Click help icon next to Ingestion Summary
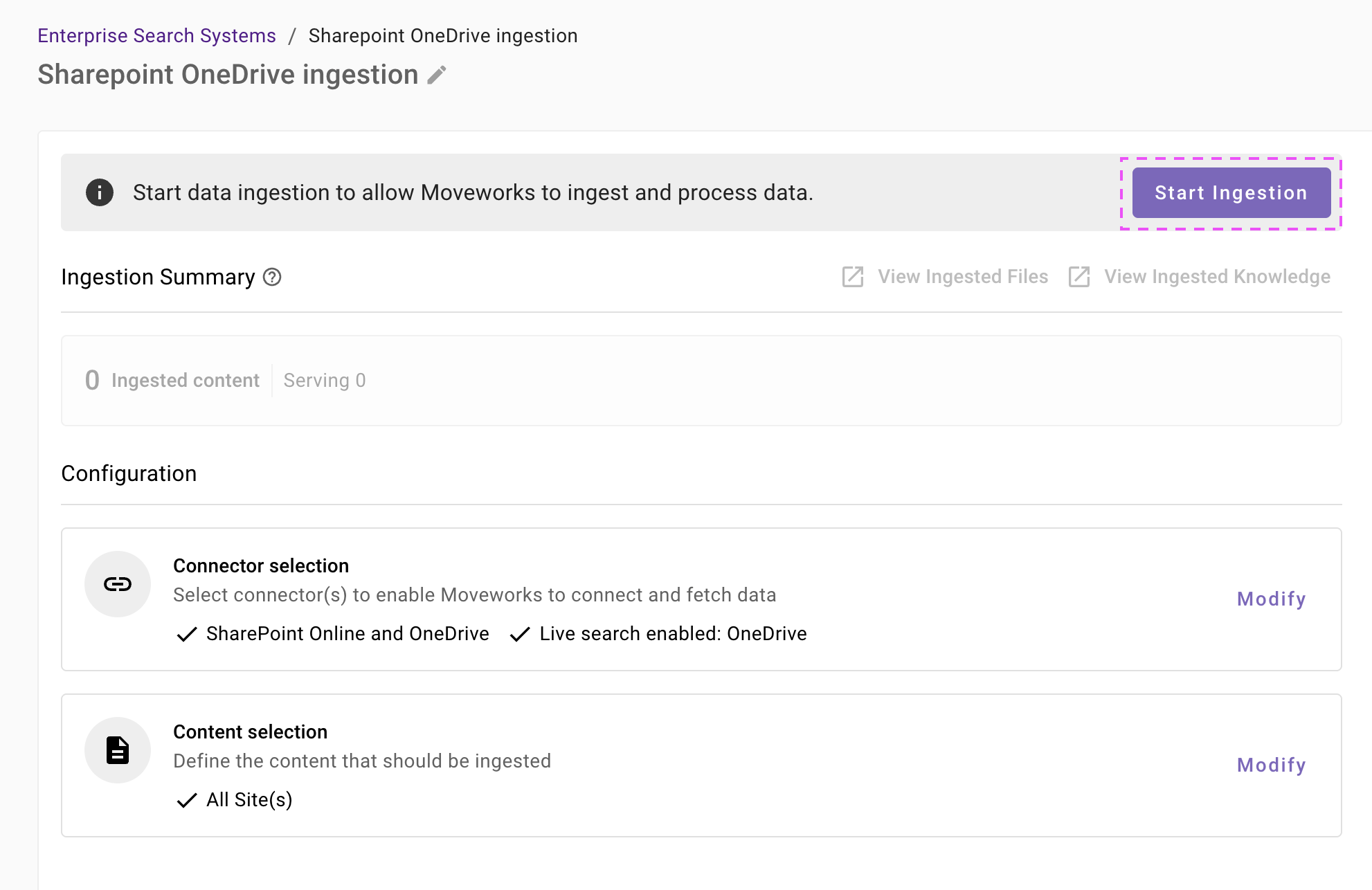The image size is (1372, 890). pos(273,277)
